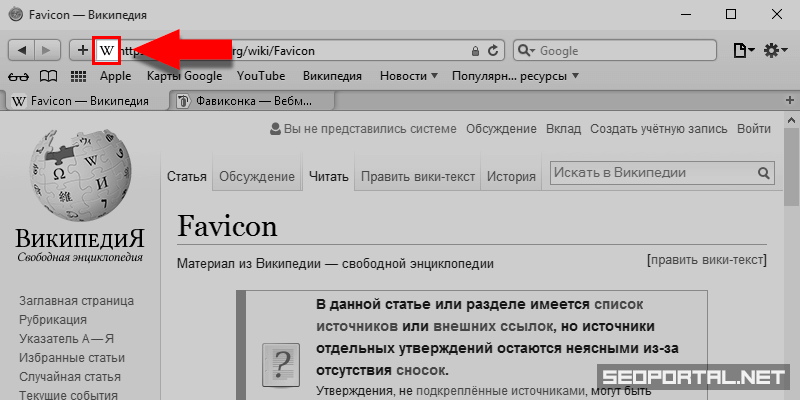Open the page menu dropdown
Image resolution: width=800 pixels, height=400 pixels.
(743, 50)
